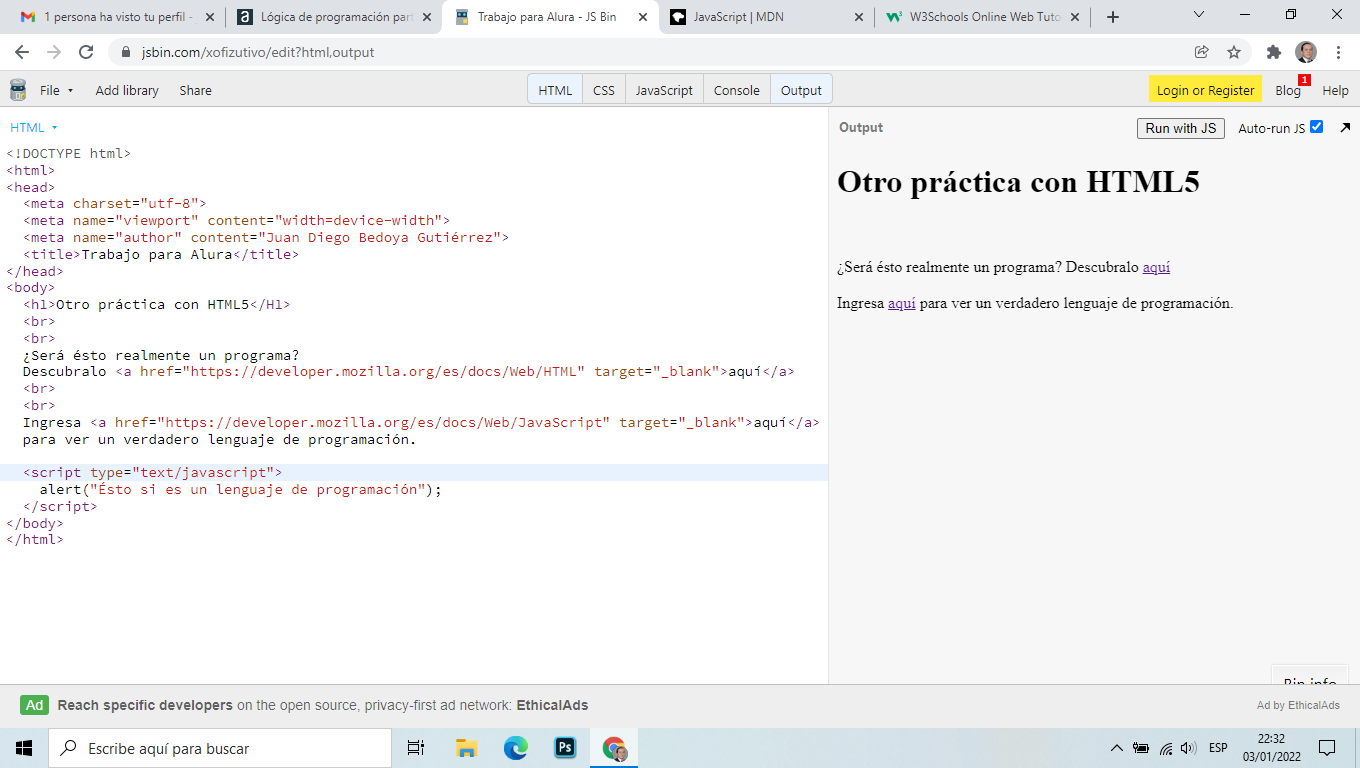Bookmark this page with the star icon
1360x768 pixels.
(1234, 52)
